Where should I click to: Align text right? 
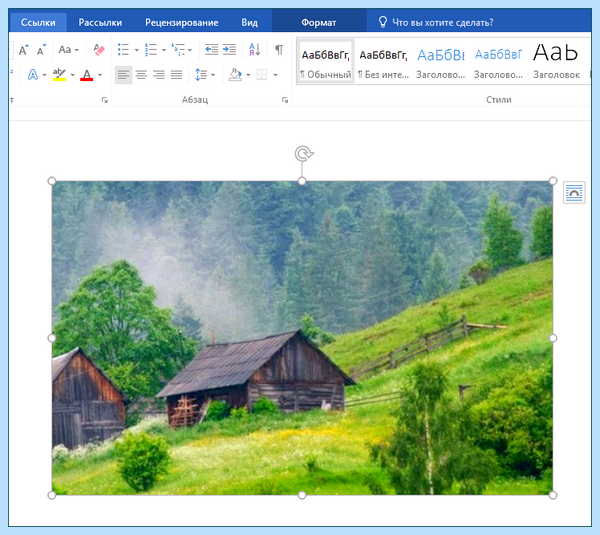(159, 75)
